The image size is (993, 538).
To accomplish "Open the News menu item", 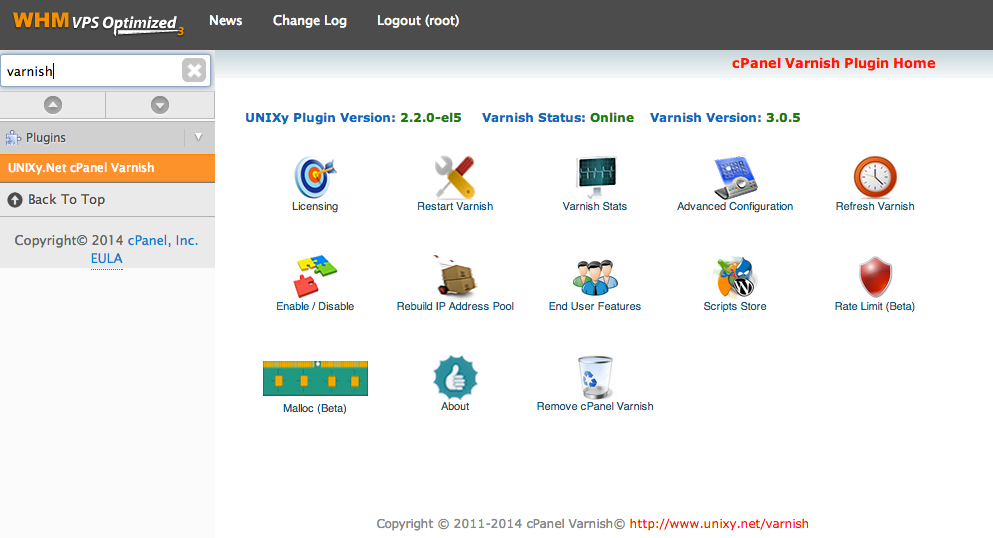I will (225, 20).
